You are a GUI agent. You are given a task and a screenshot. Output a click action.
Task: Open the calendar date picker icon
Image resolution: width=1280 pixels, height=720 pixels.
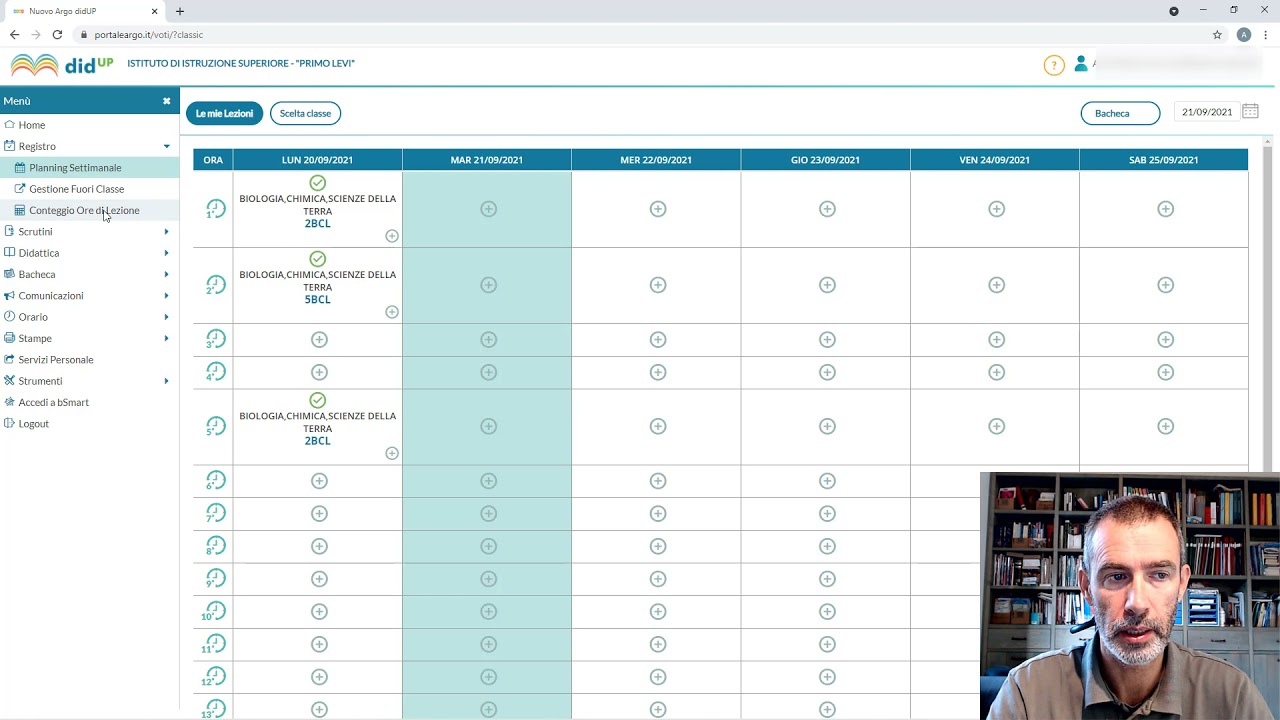(x=1250, y=112)
